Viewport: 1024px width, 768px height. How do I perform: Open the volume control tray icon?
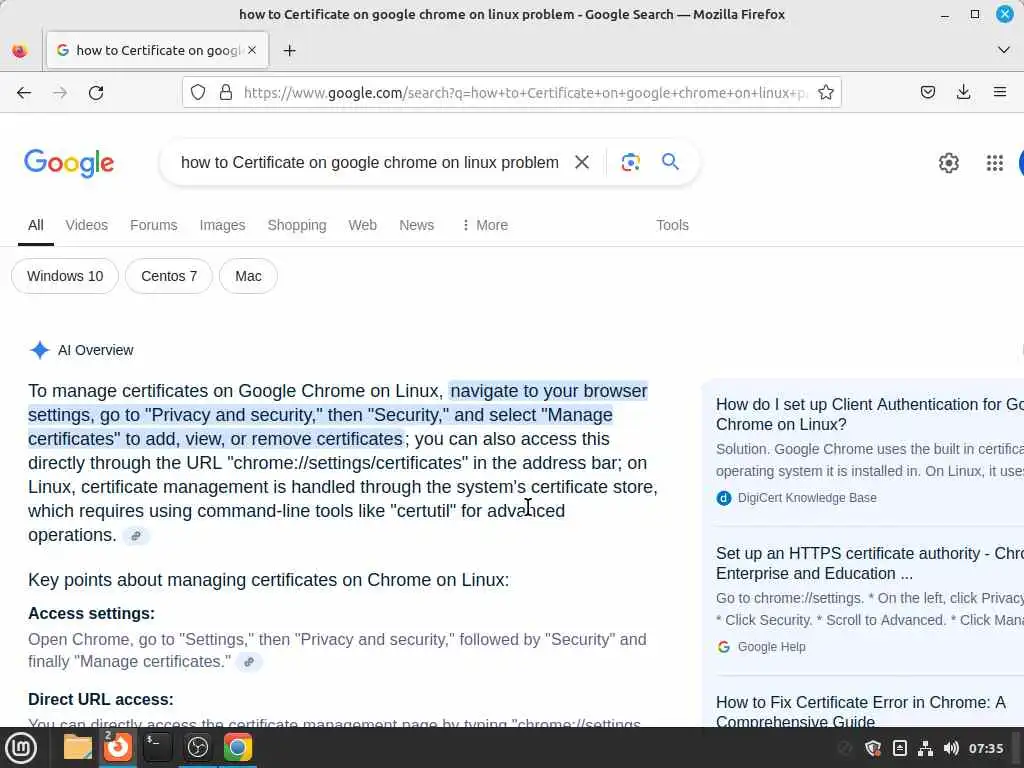951,748
